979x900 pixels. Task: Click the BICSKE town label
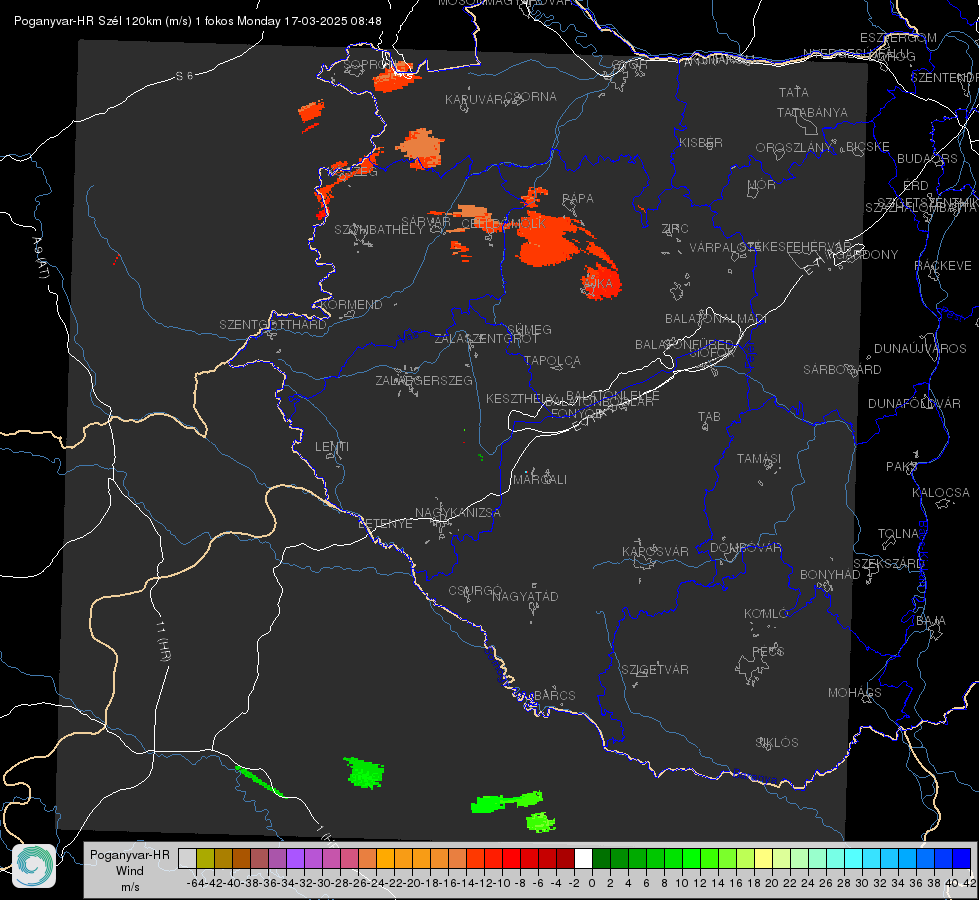coord(868,147)
